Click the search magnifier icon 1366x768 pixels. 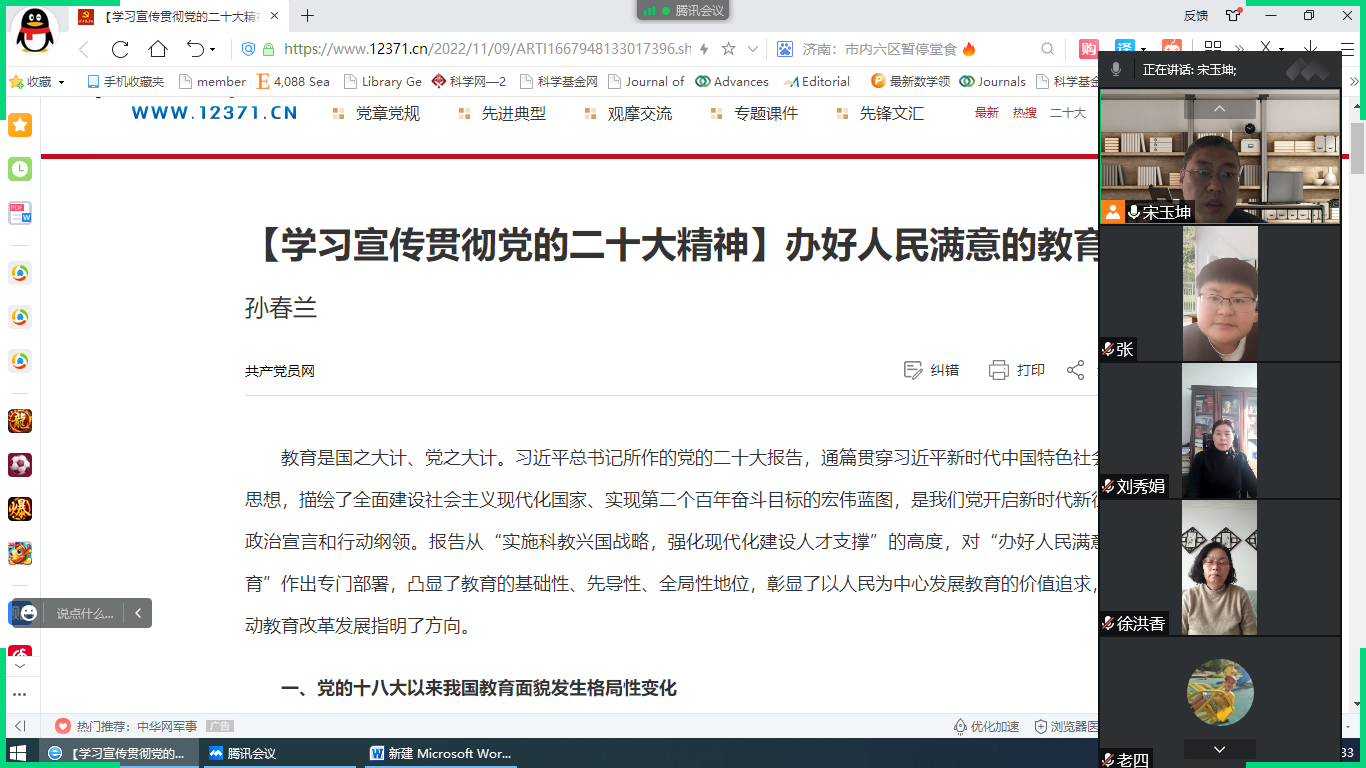click(1047, 49)
